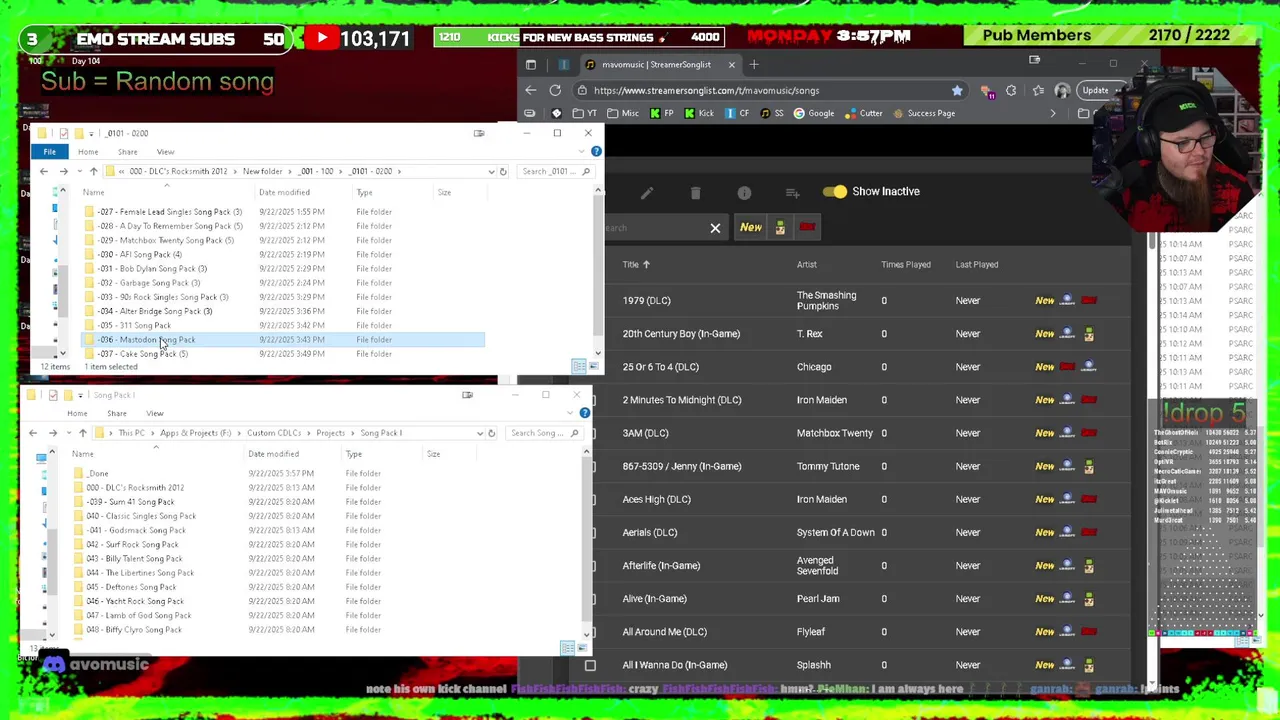This screenshot has width=1280, height=720.
Task: Click Projects in bottom Explorer breadcrumb
Action: [x=330, y=433]
